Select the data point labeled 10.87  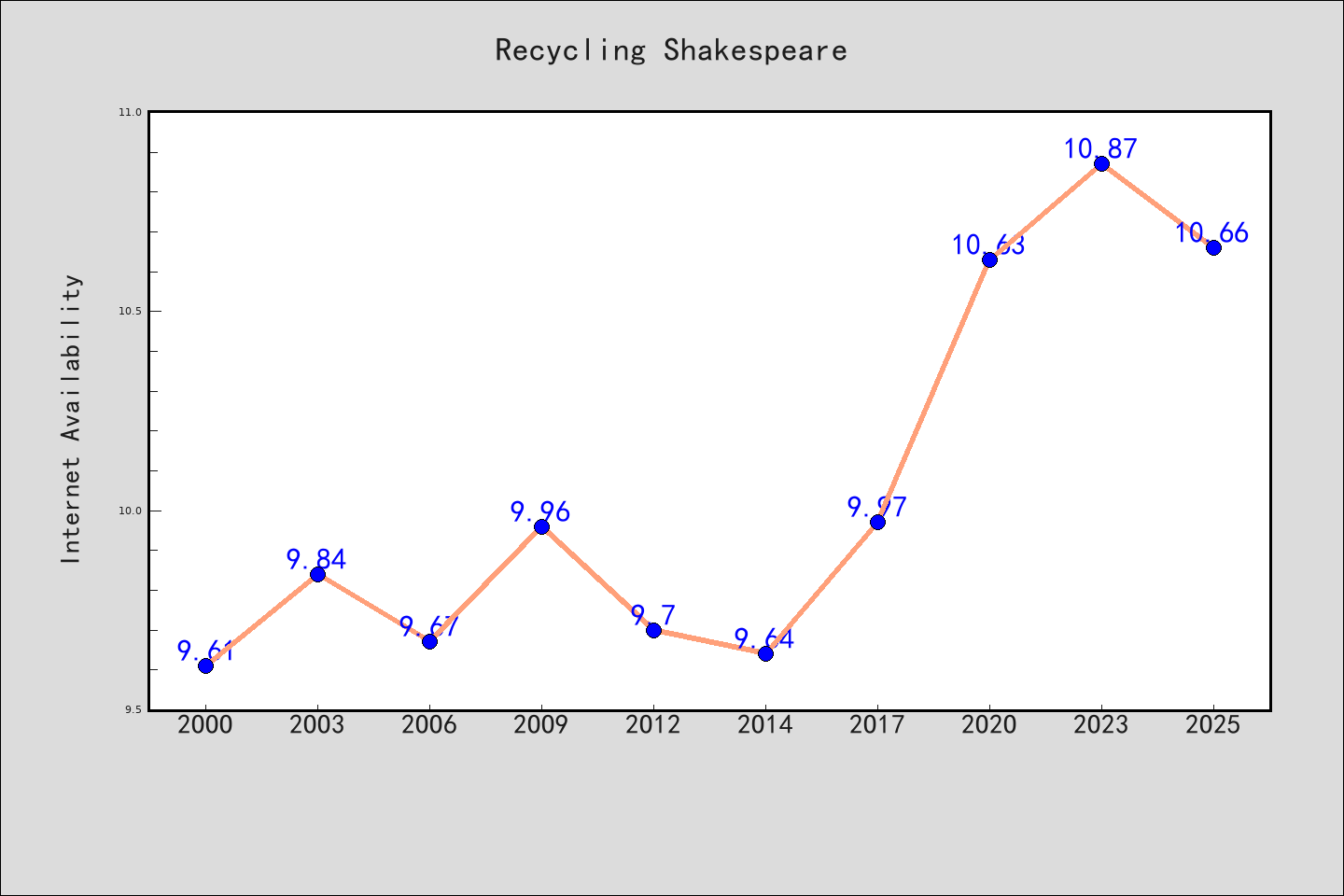[x=1101, y=163]
